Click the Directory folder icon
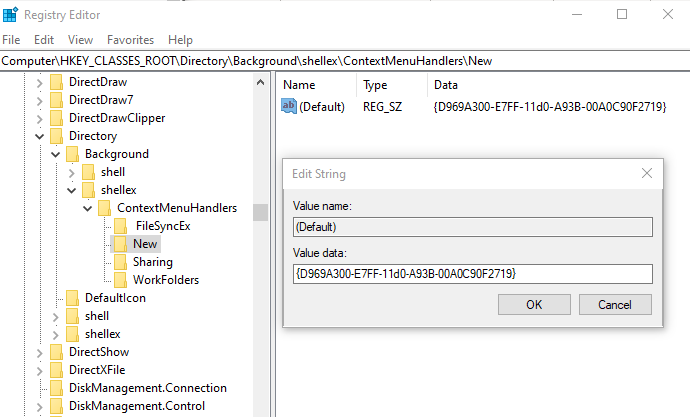 tap(56, 136)
